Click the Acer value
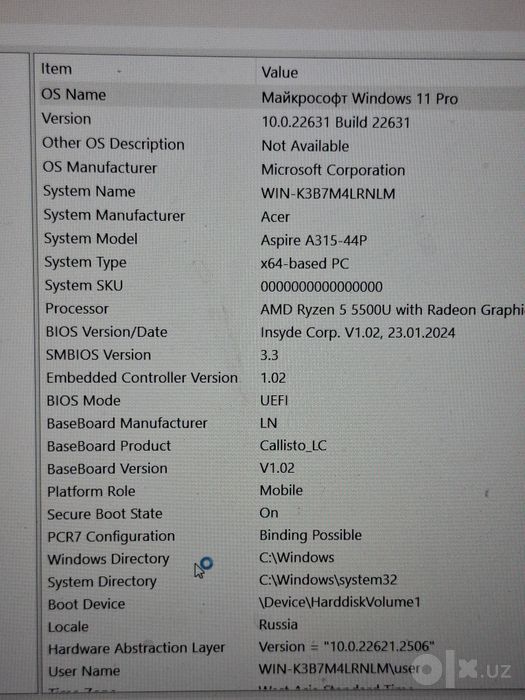 pos(275,217)
